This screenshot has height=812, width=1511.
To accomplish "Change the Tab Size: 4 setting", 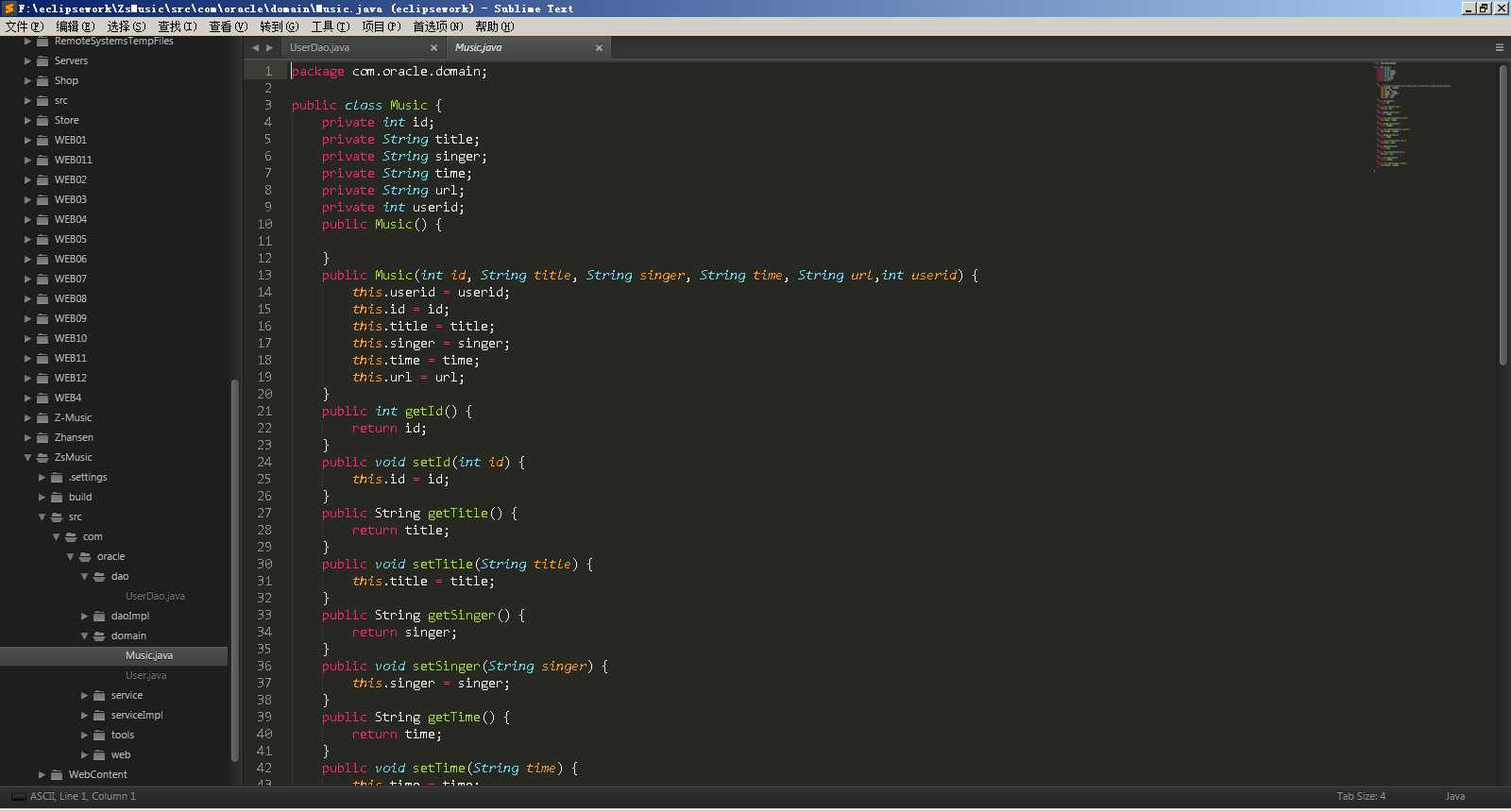I will click(1361, 796).
